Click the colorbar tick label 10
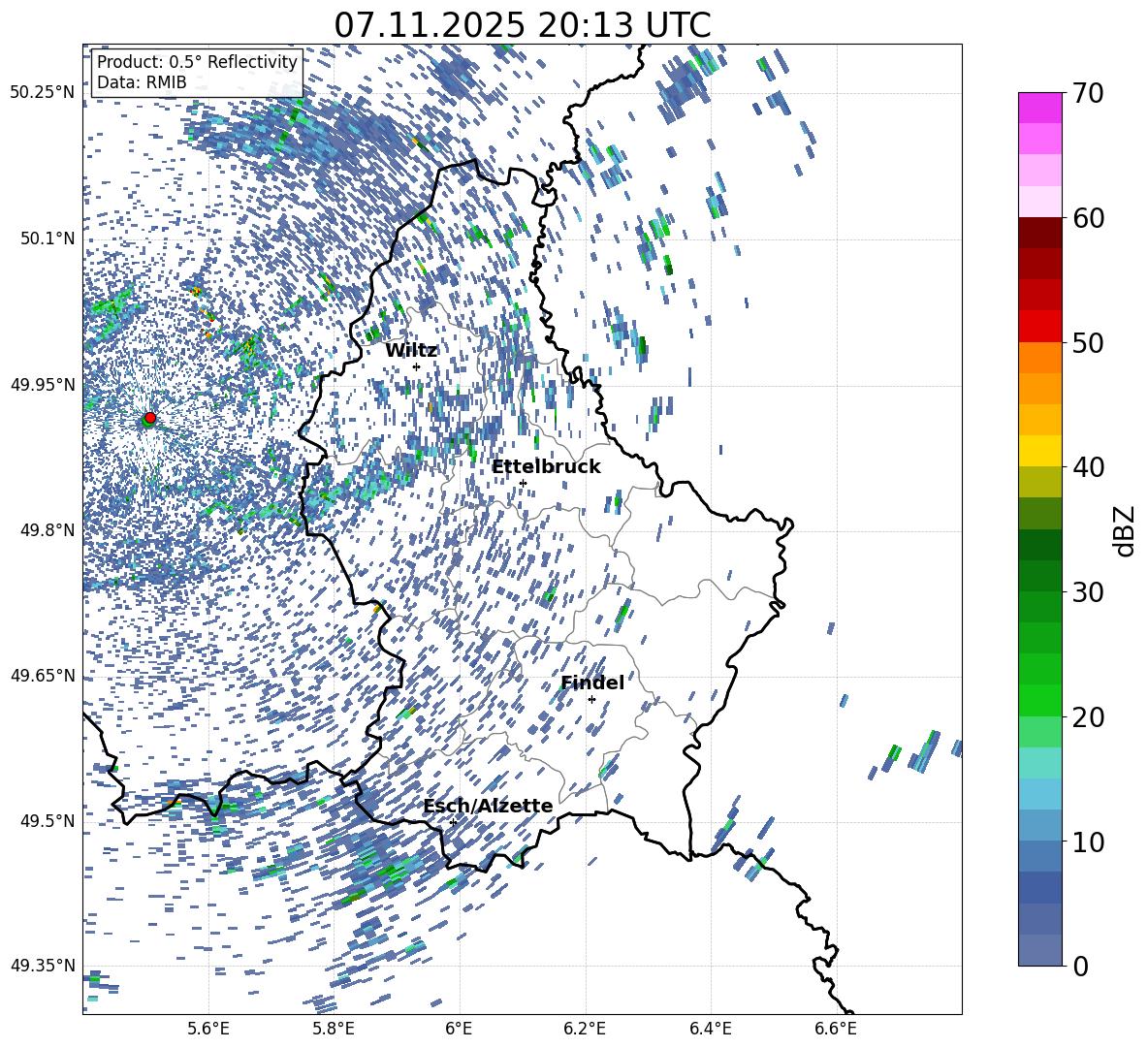The height and width of the screenshot is (1048, 1148). pos(1088,842)
